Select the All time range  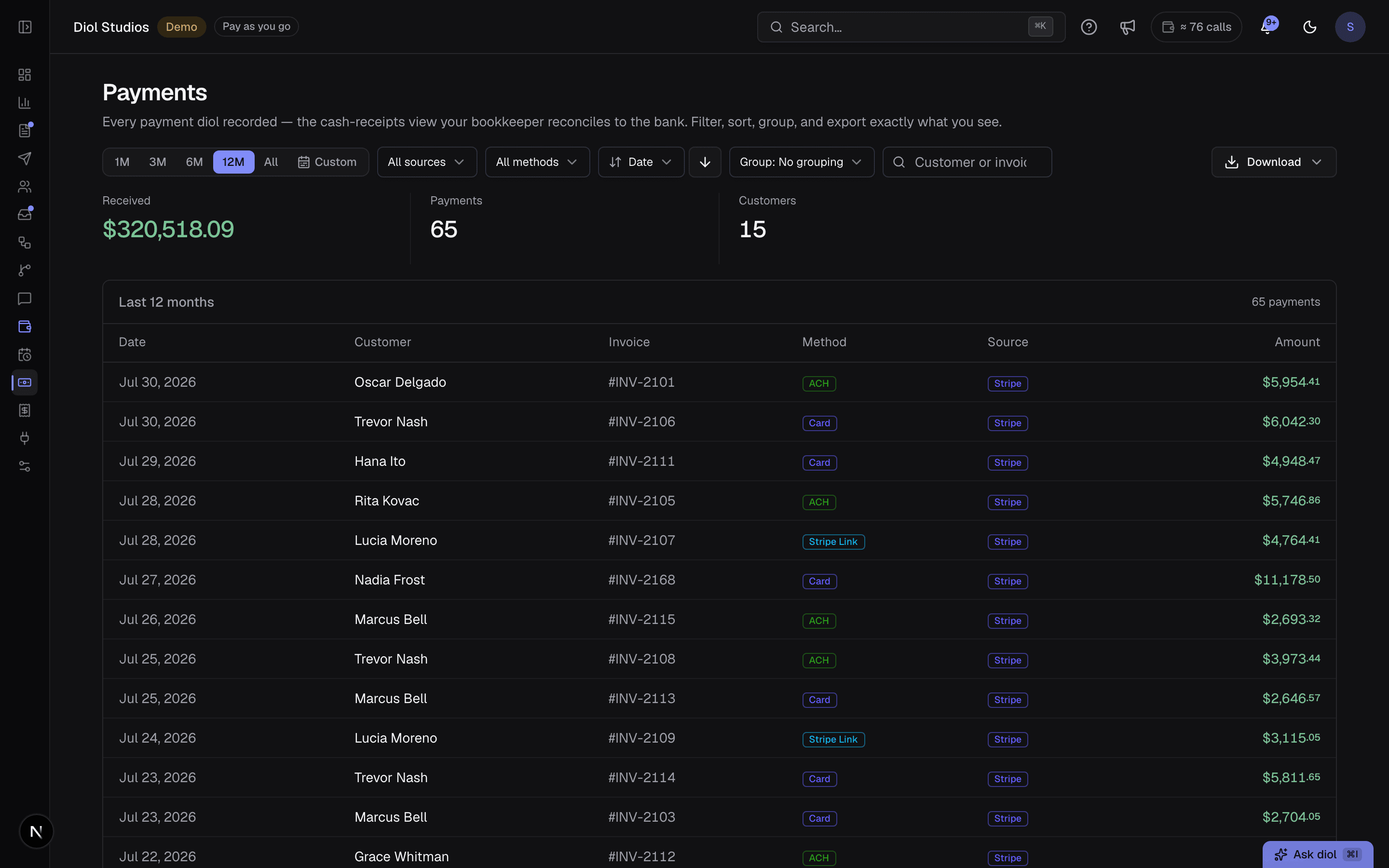pos(271,162)
